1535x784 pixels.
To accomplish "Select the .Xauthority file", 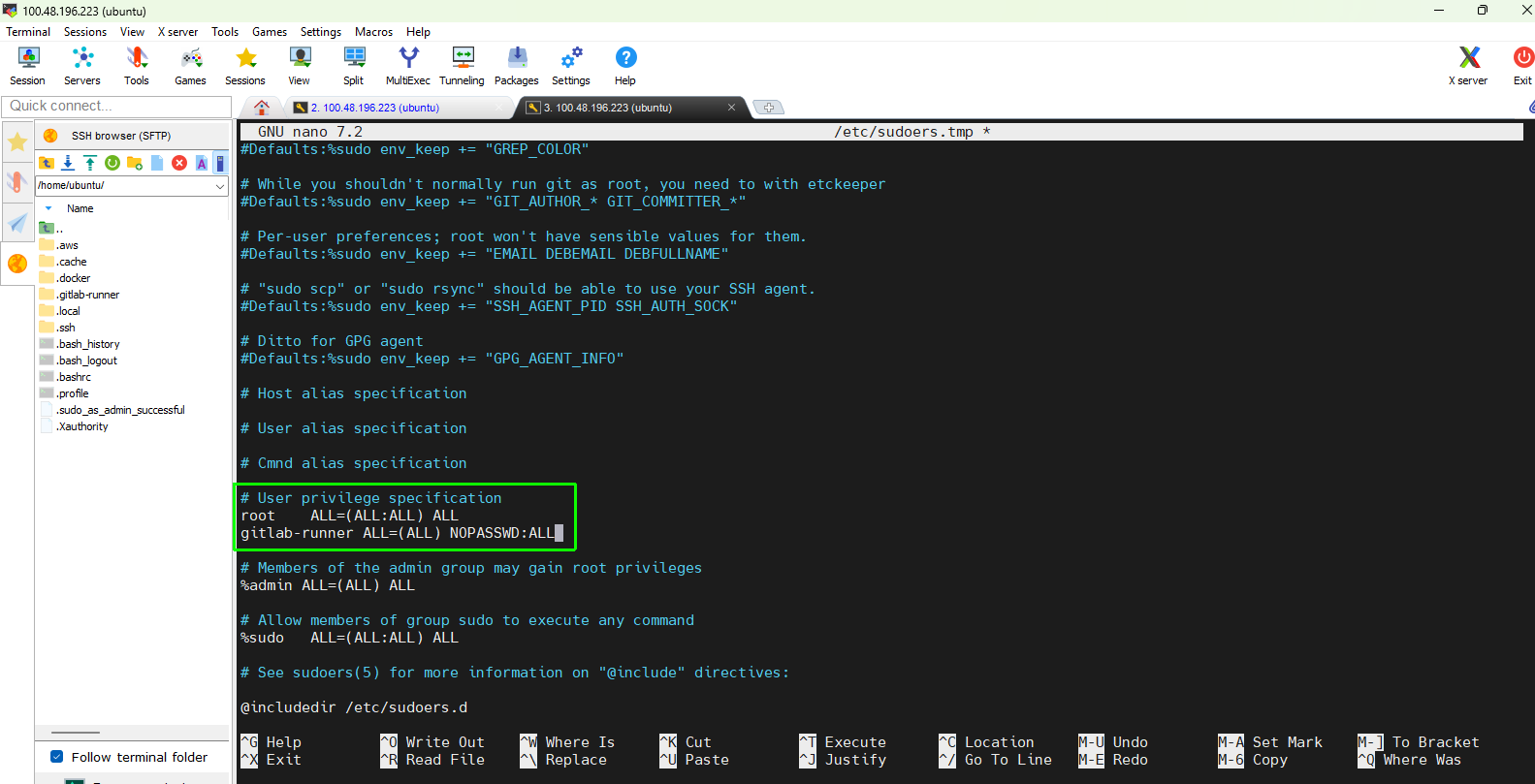I will pyautogui.click(x=82, y=426).
